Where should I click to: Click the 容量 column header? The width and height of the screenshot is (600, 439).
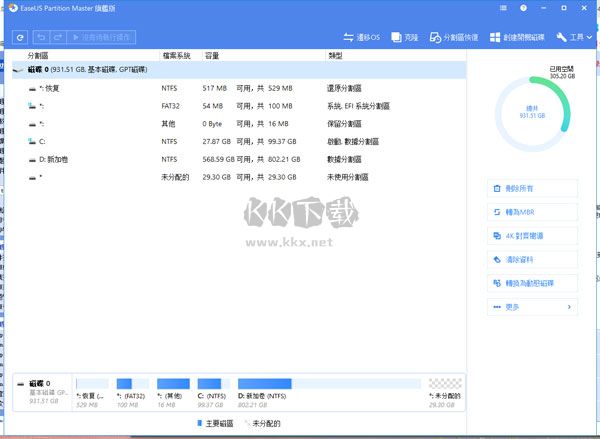click(x=212, y=56)
